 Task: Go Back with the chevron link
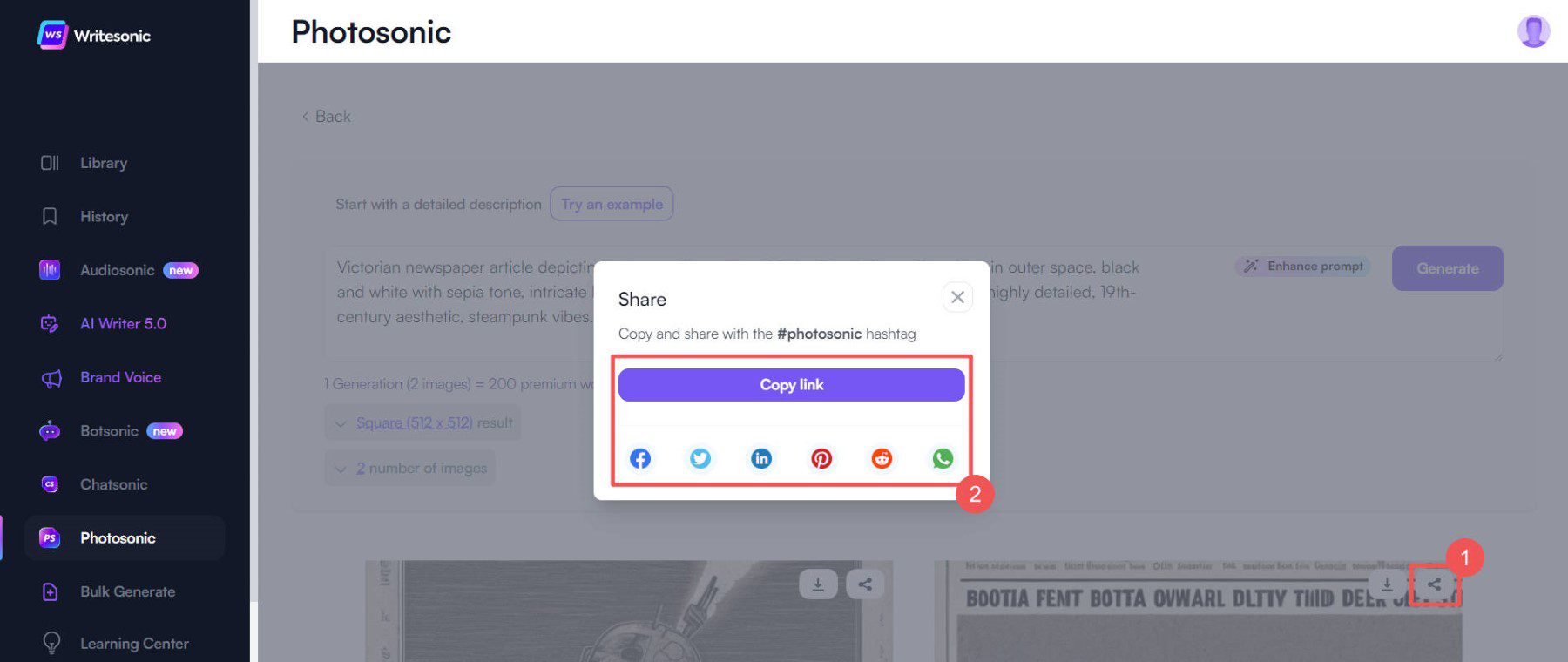(326, 117)
